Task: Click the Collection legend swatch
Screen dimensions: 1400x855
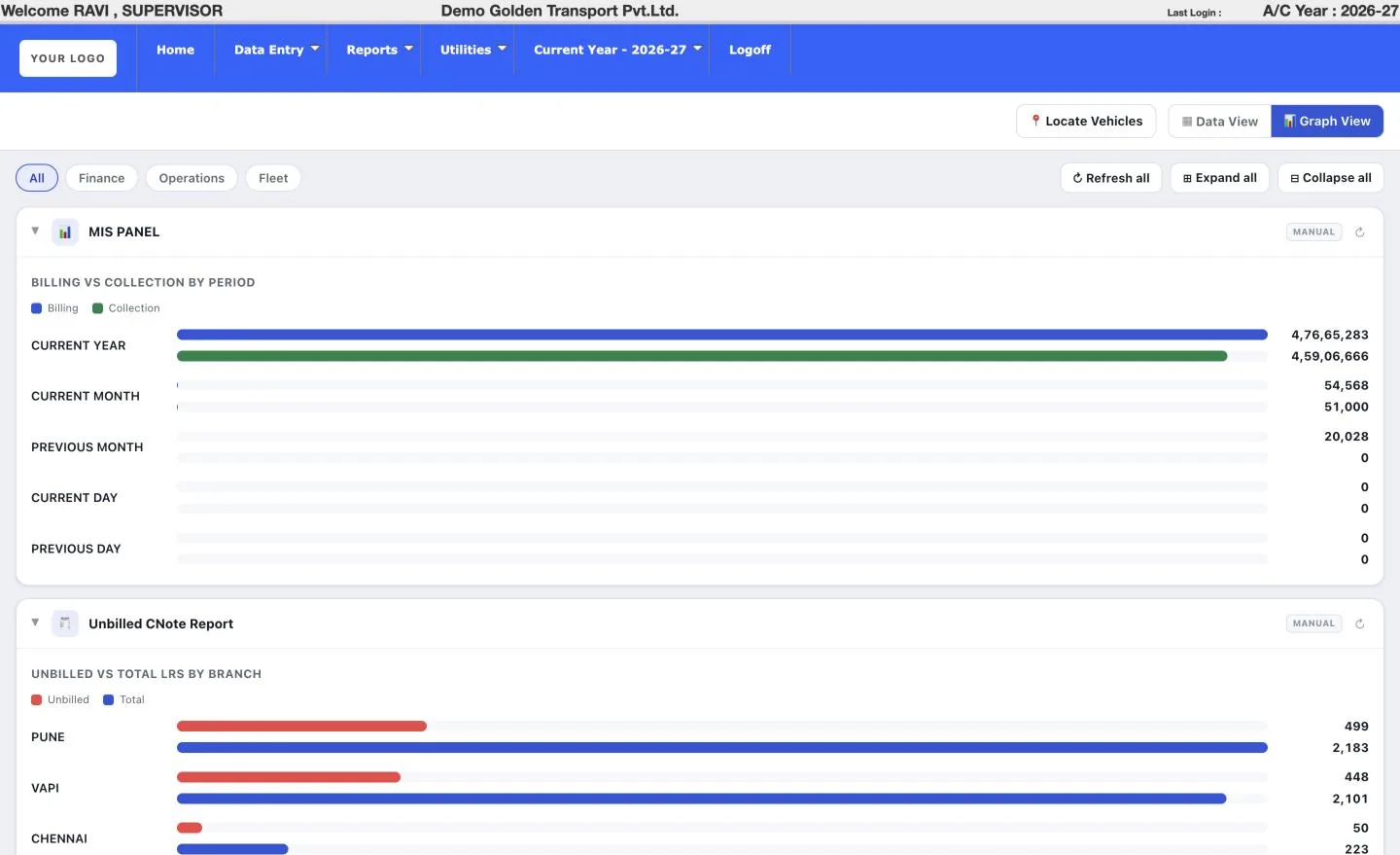Action: [97, 308]
